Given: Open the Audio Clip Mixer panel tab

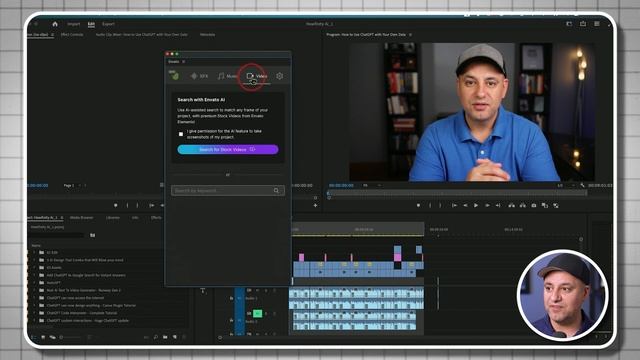Looking at the screenshot, I should (142, 35).
